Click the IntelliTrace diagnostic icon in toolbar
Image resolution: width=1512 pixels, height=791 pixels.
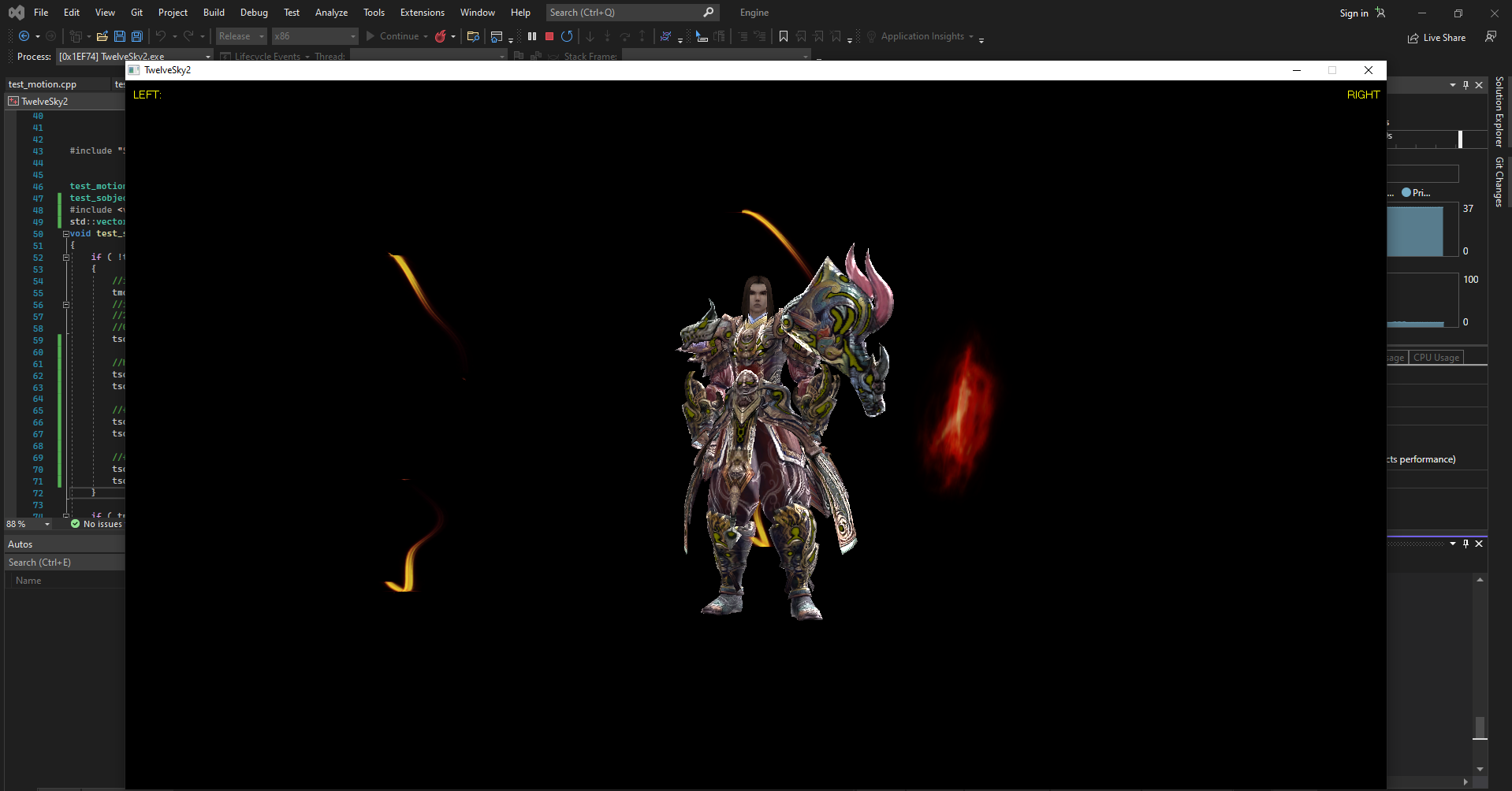point(666,36)
